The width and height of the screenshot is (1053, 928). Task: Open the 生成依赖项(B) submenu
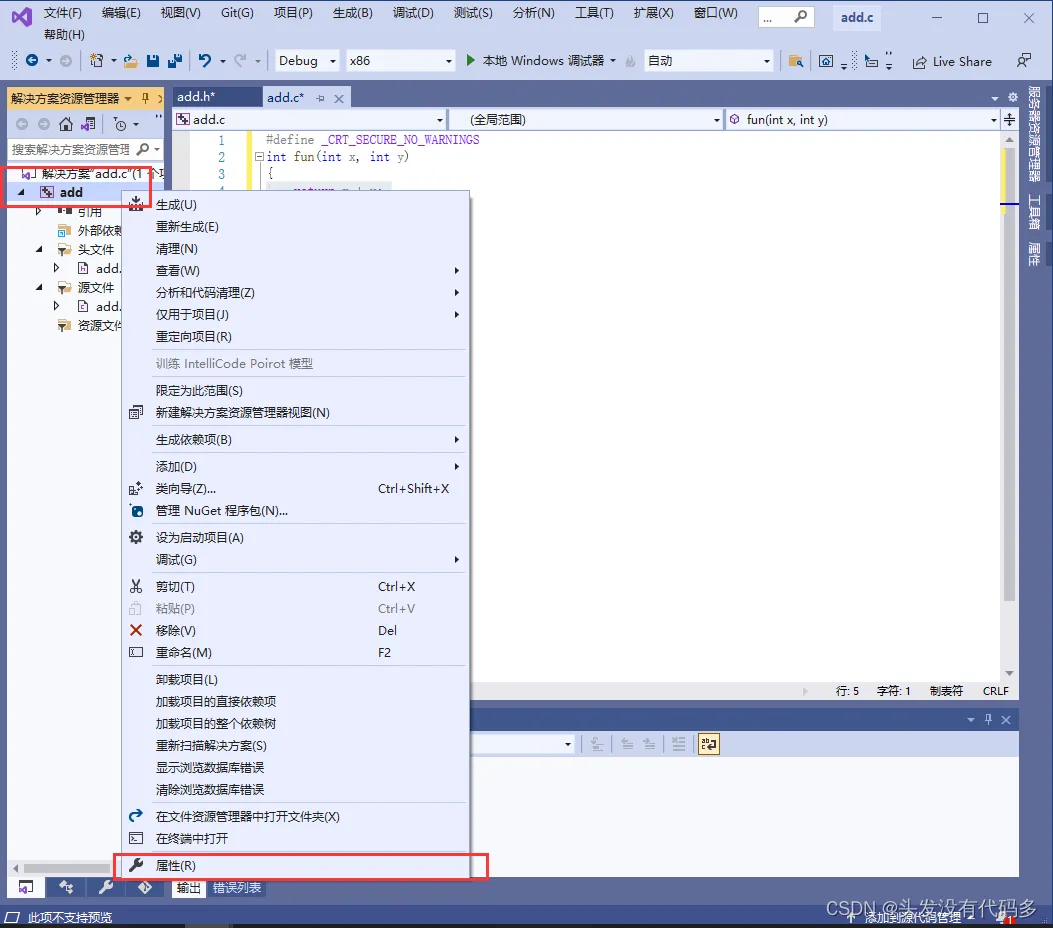tap(295, 439)
